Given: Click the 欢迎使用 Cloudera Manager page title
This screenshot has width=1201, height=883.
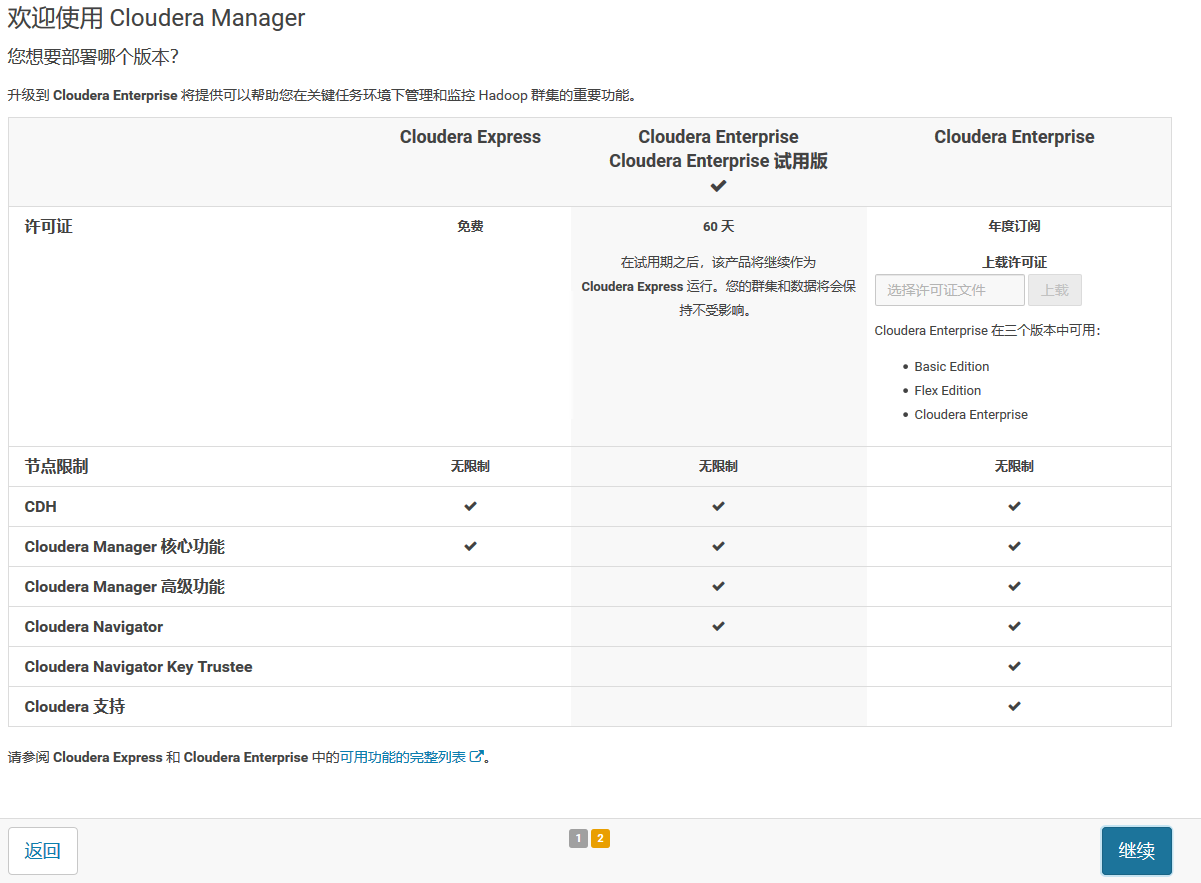Looking at the screenshot, I should pyautogui.click(x=157, y=18).
